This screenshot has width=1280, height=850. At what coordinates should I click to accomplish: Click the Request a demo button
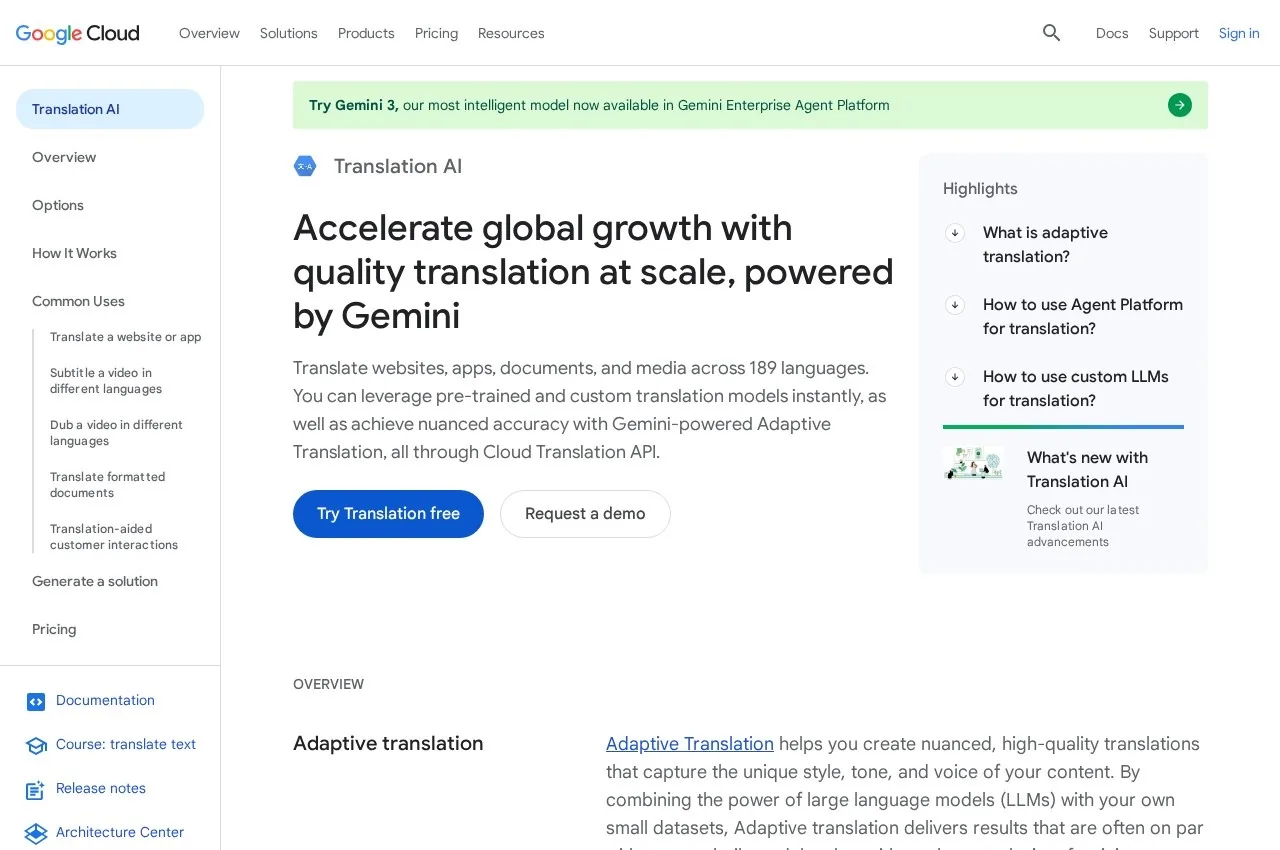(585, 514)
